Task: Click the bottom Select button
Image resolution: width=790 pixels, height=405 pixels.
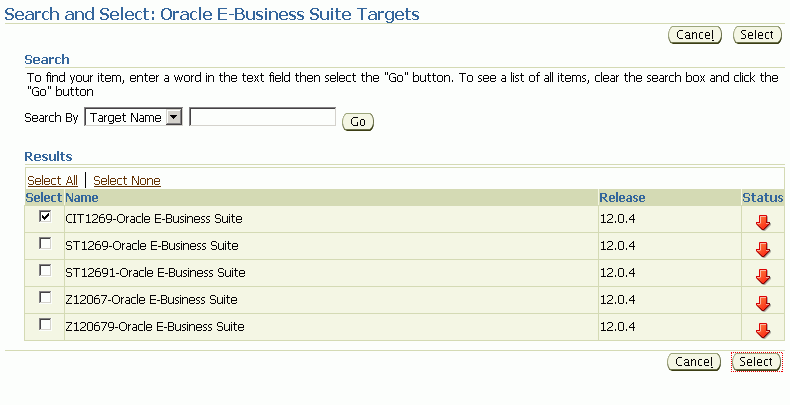Action: pyautogui.click(x=756, y=362)
